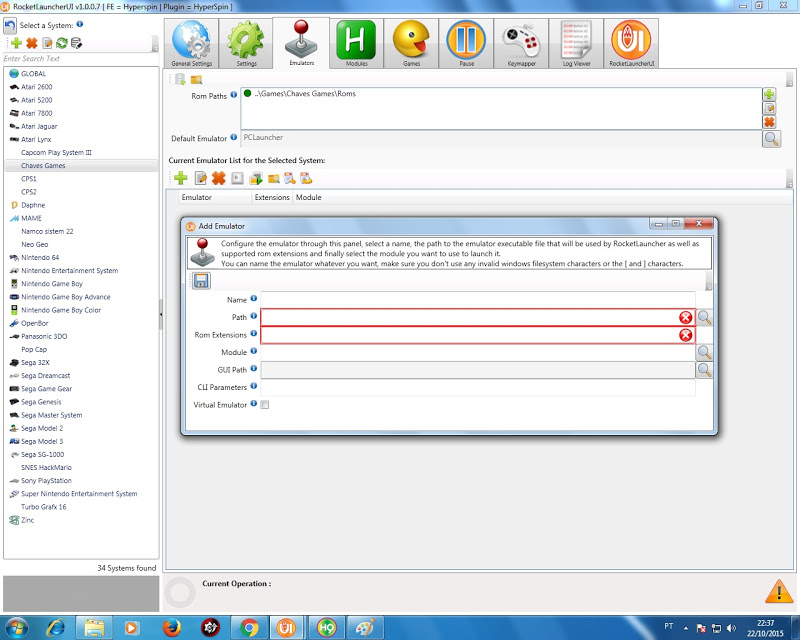Click the red error icon in the Path field

point(686,317)
